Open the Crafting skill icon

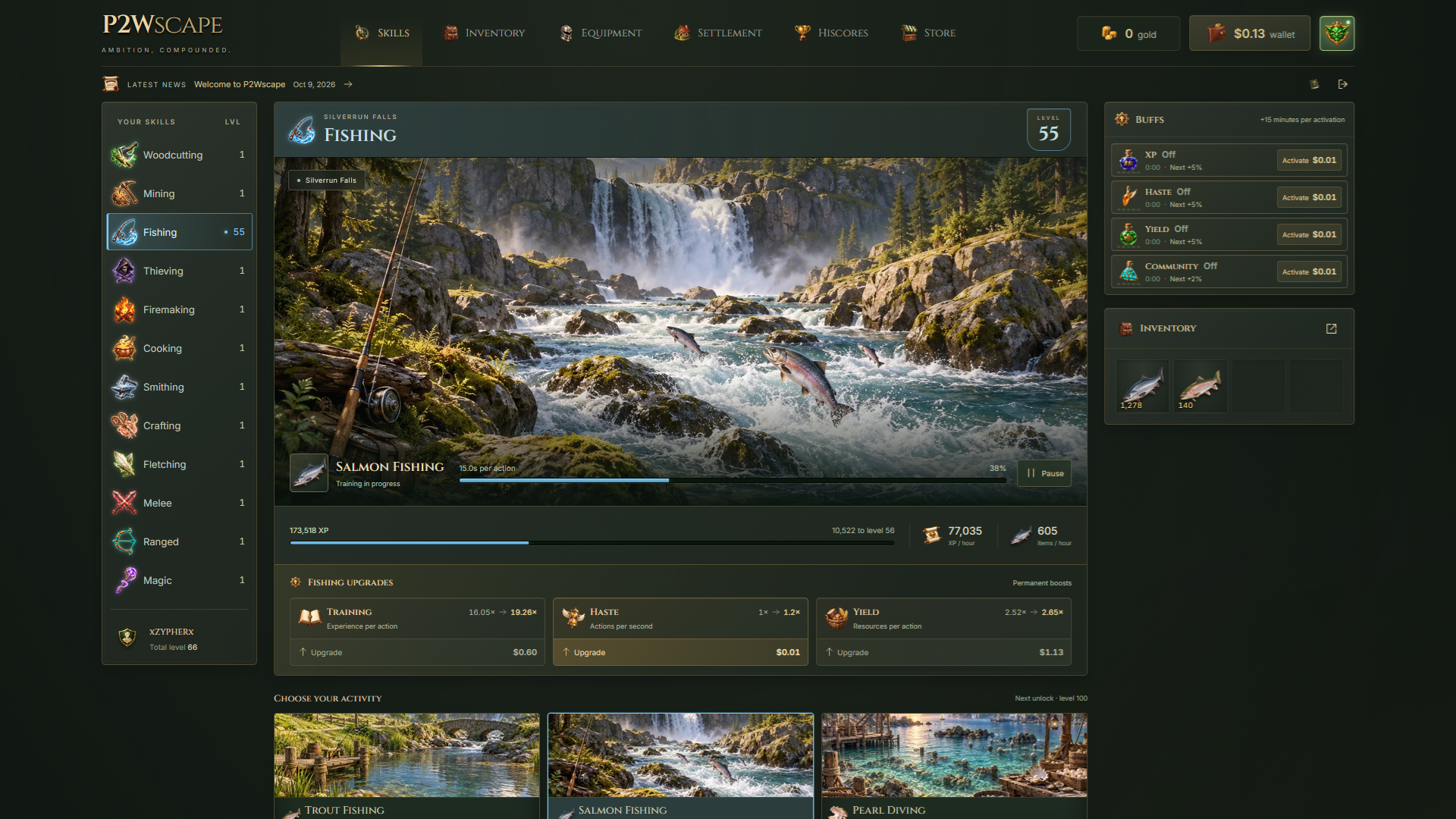tap(124, 425)
